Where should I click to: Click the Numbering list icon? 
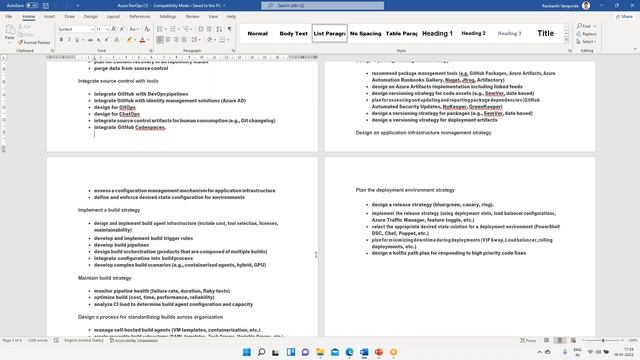pos(173,29)
